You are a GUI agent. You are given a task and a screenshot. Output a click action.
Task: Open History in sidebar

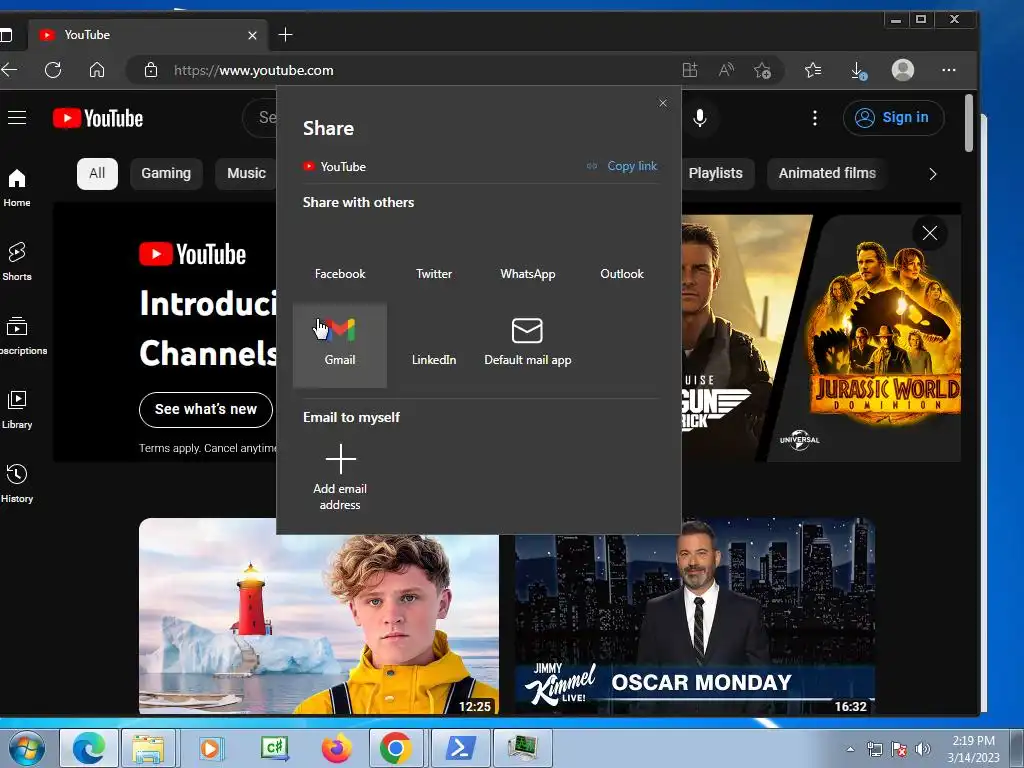[17, 483]
